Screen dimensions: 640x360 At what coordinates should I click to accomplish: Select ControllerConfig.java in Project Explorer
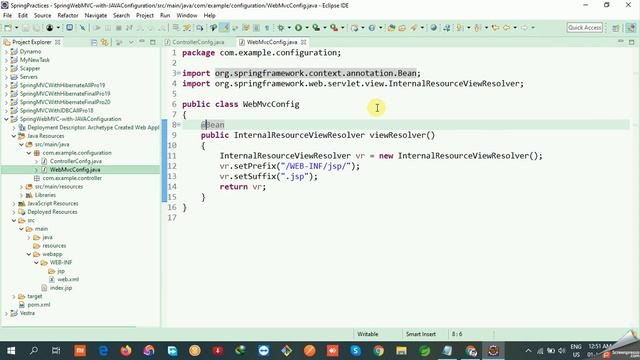[76, 161]
